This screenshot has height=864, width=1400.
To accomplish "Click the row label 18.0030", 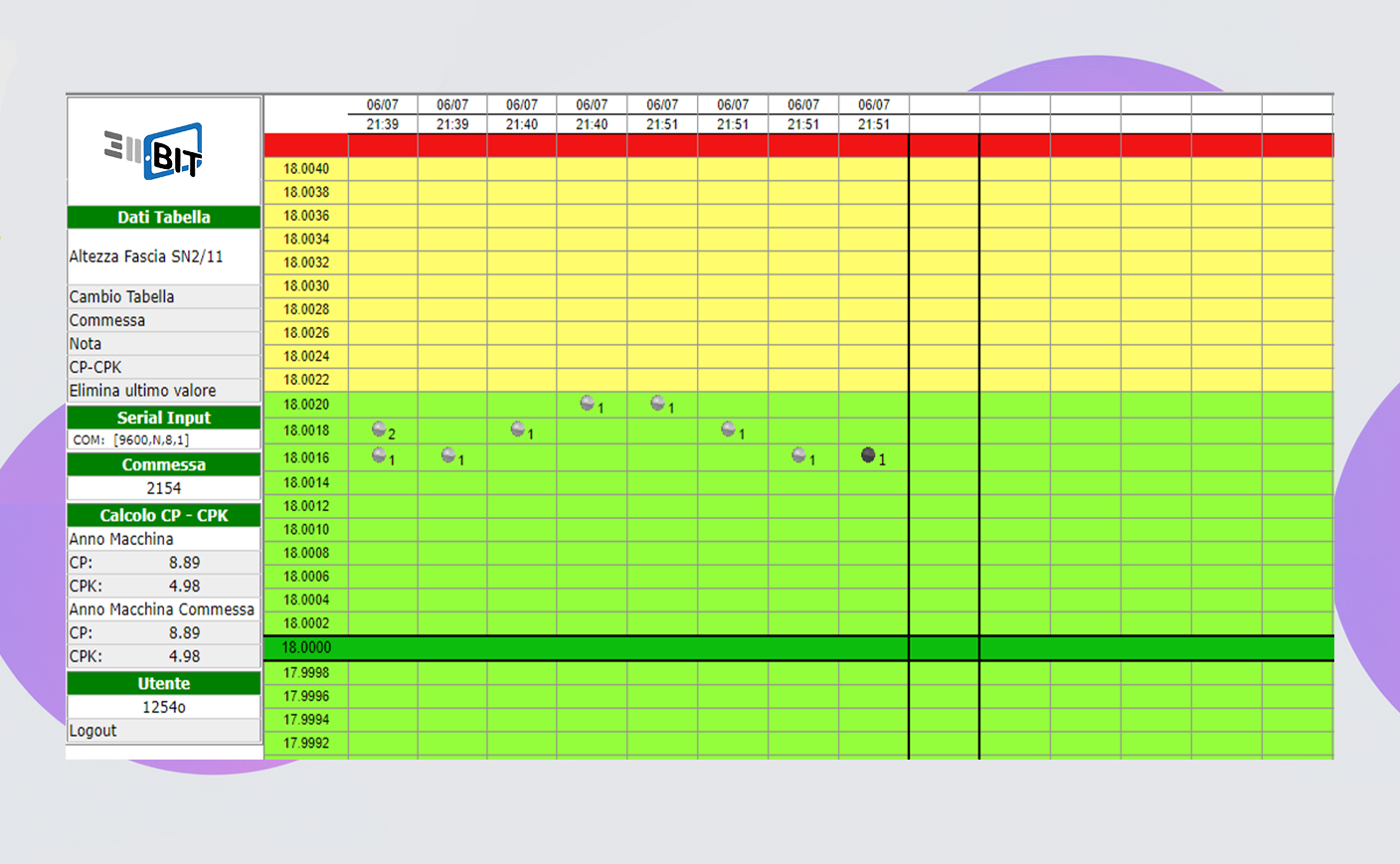I will pos(306,285).
